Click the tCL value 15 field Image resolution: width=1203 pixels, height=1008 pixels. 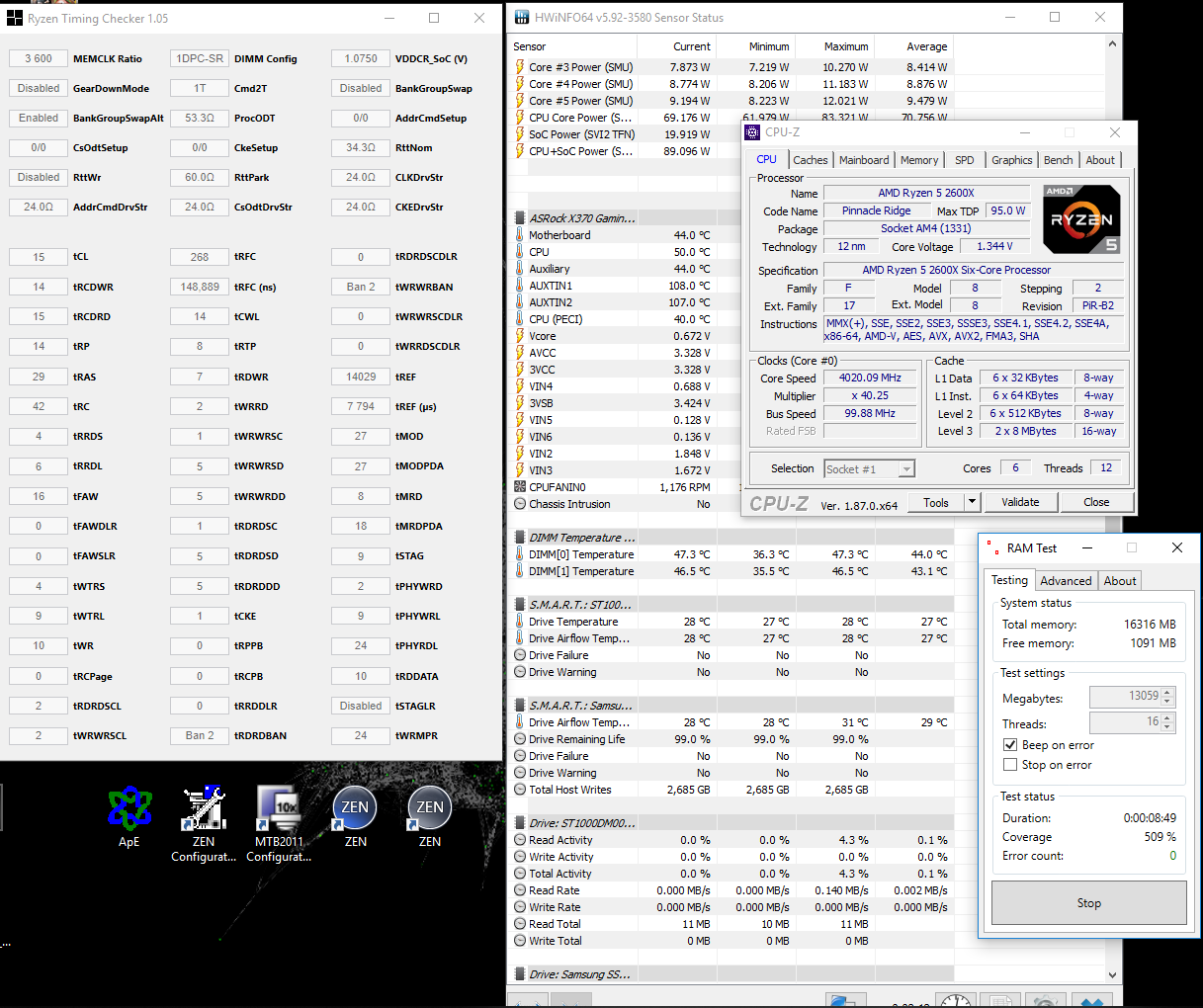[x=39, y=257]
